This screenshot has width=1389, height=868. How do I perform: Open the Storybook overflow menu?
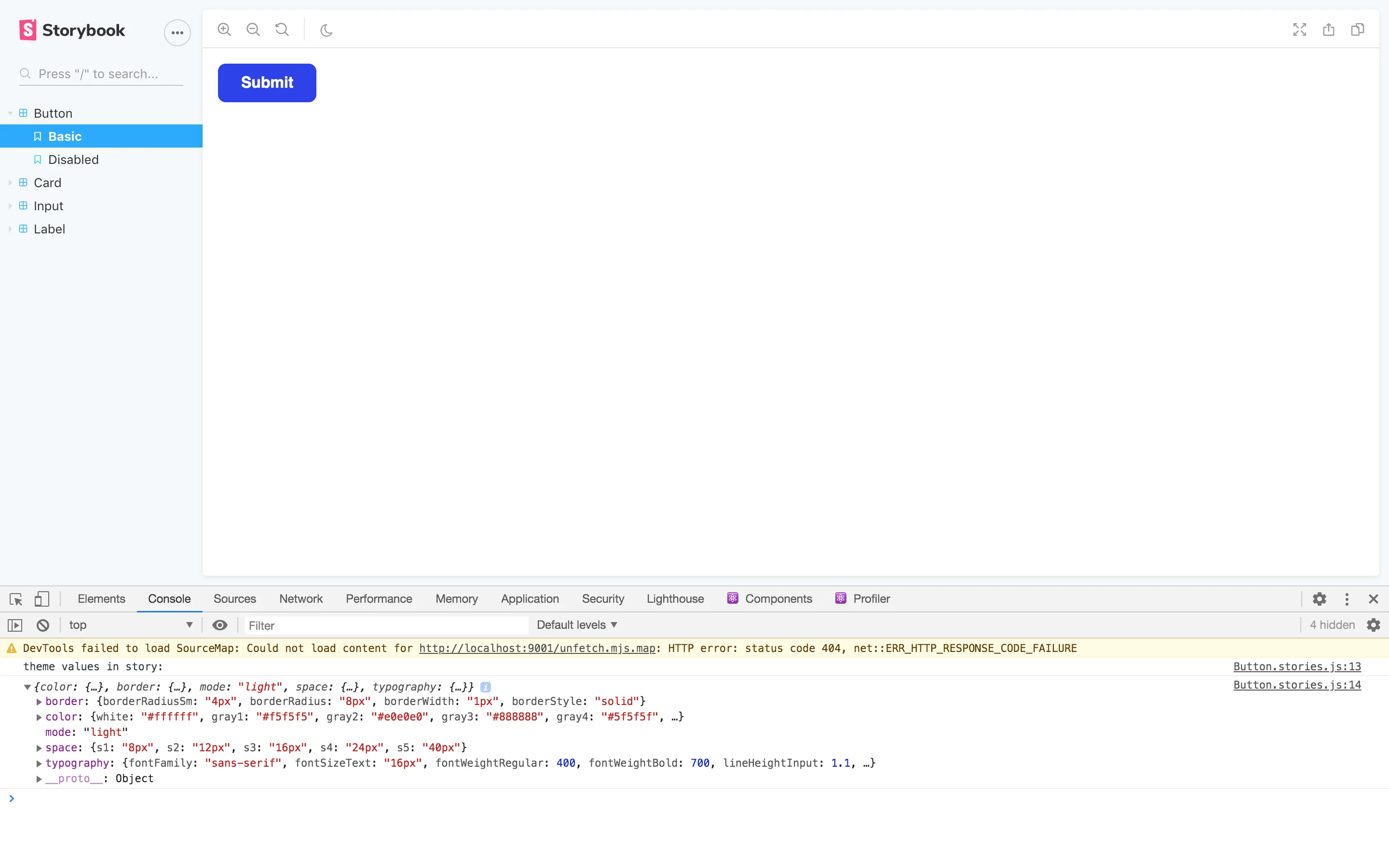point(177,33)
